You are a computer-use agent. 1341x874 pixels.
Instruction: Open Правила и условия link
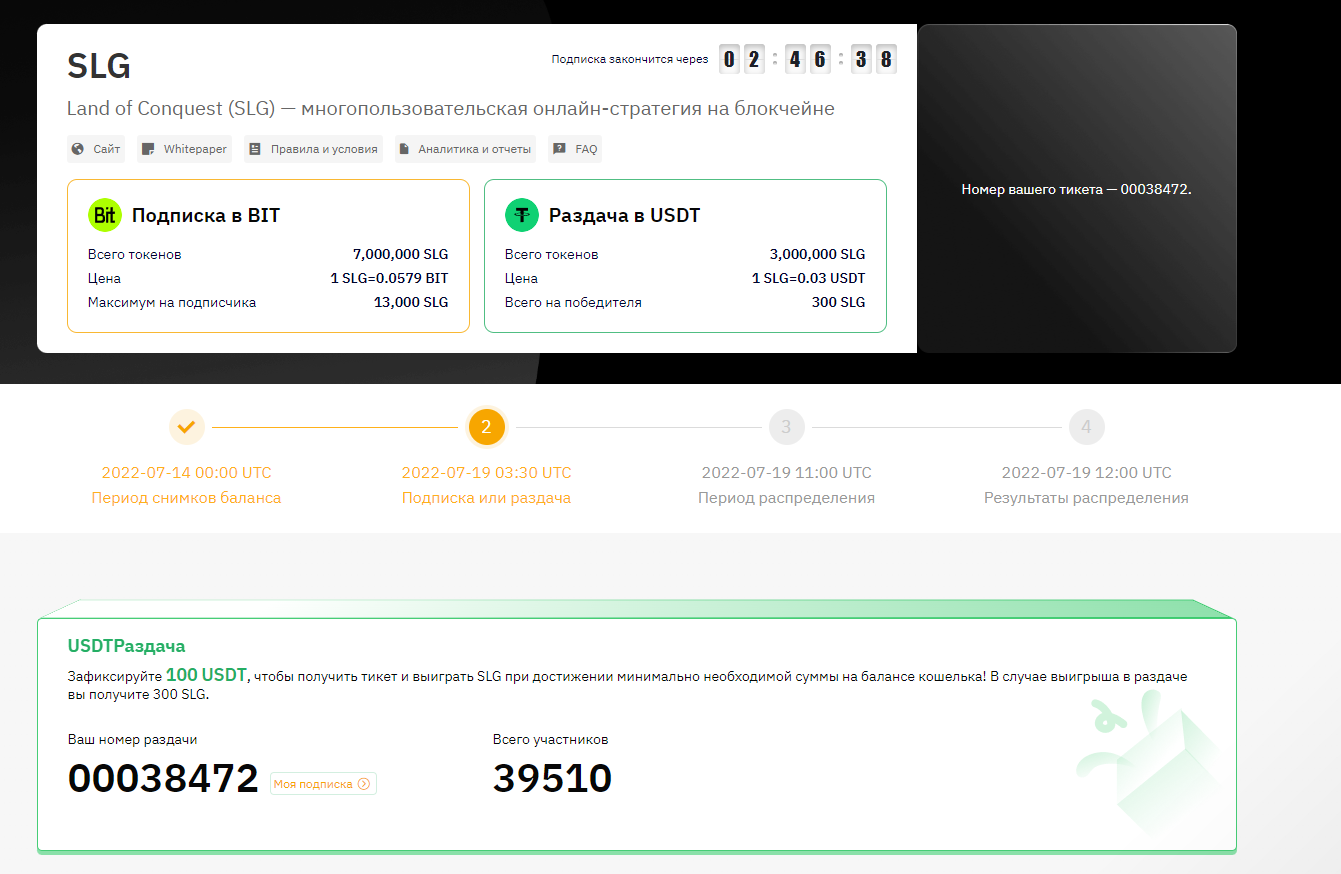[x=313, y=149]
